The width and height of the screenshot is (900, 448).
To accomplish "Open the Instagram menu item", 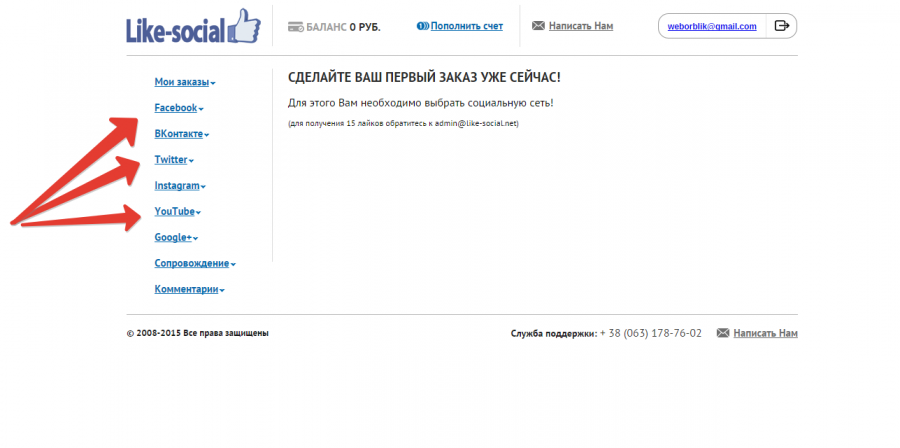I will pyautogui.click(x=177, y=186).
